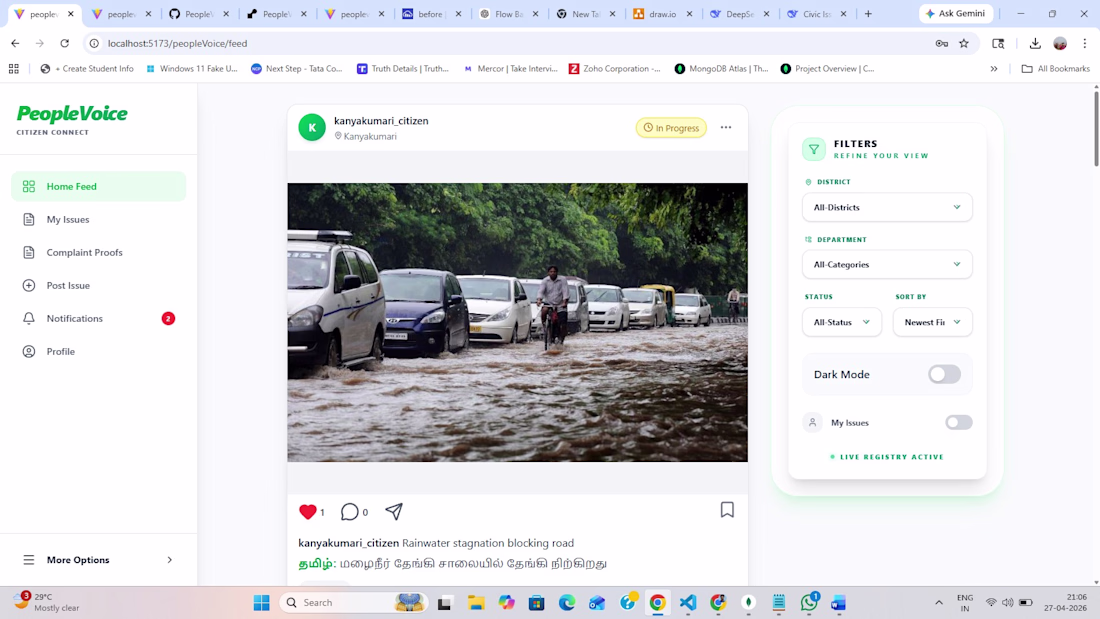This screenshot has height=619, width=1100.
Task: Open the weather widget showing 29°C
Action: click(48, 602)
